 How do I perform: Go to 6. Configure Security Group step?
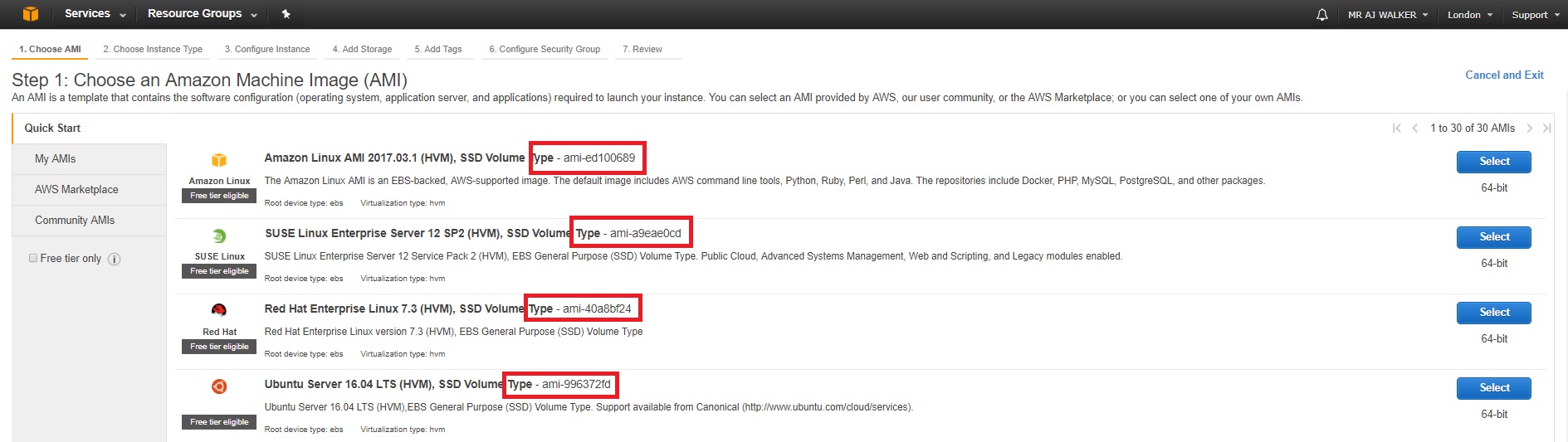545,49
